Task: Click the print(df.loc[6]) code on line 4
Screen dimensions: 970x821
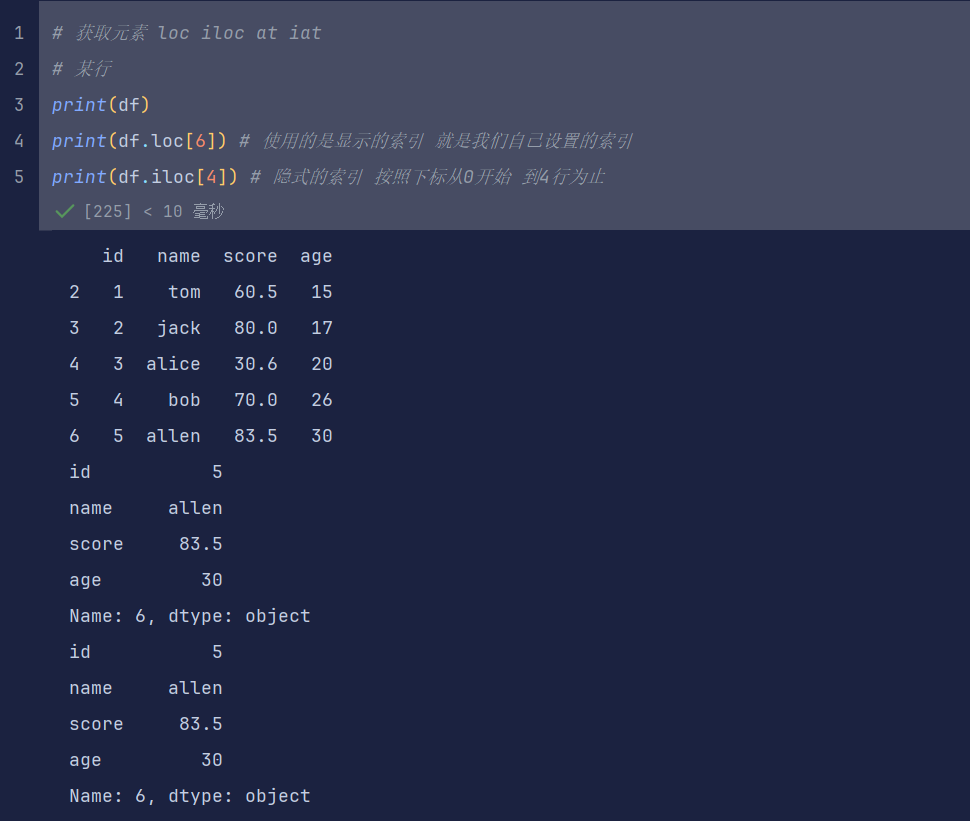Action: tap(140, 140)
